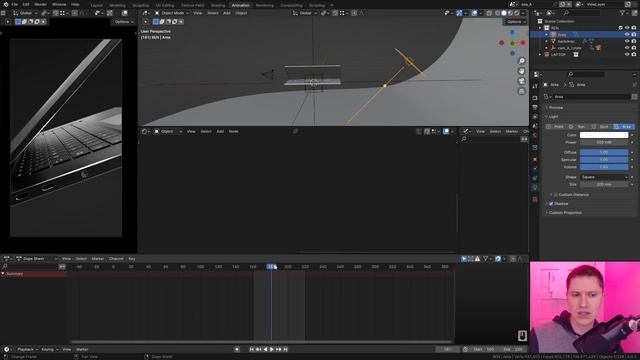
Task: Open the Playback dropdown in timeline
Action: (27, 349)
